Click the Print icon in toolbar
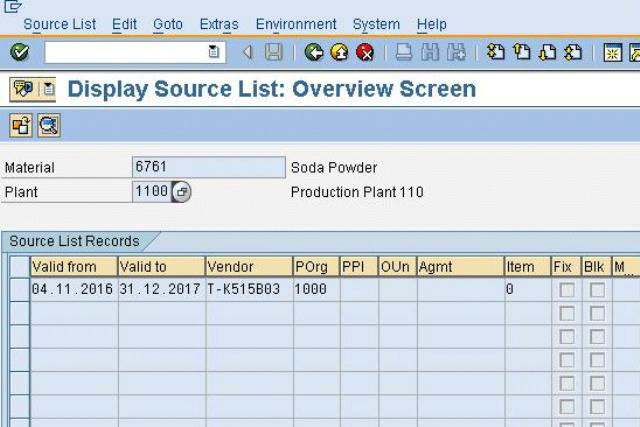 [403, 52]
